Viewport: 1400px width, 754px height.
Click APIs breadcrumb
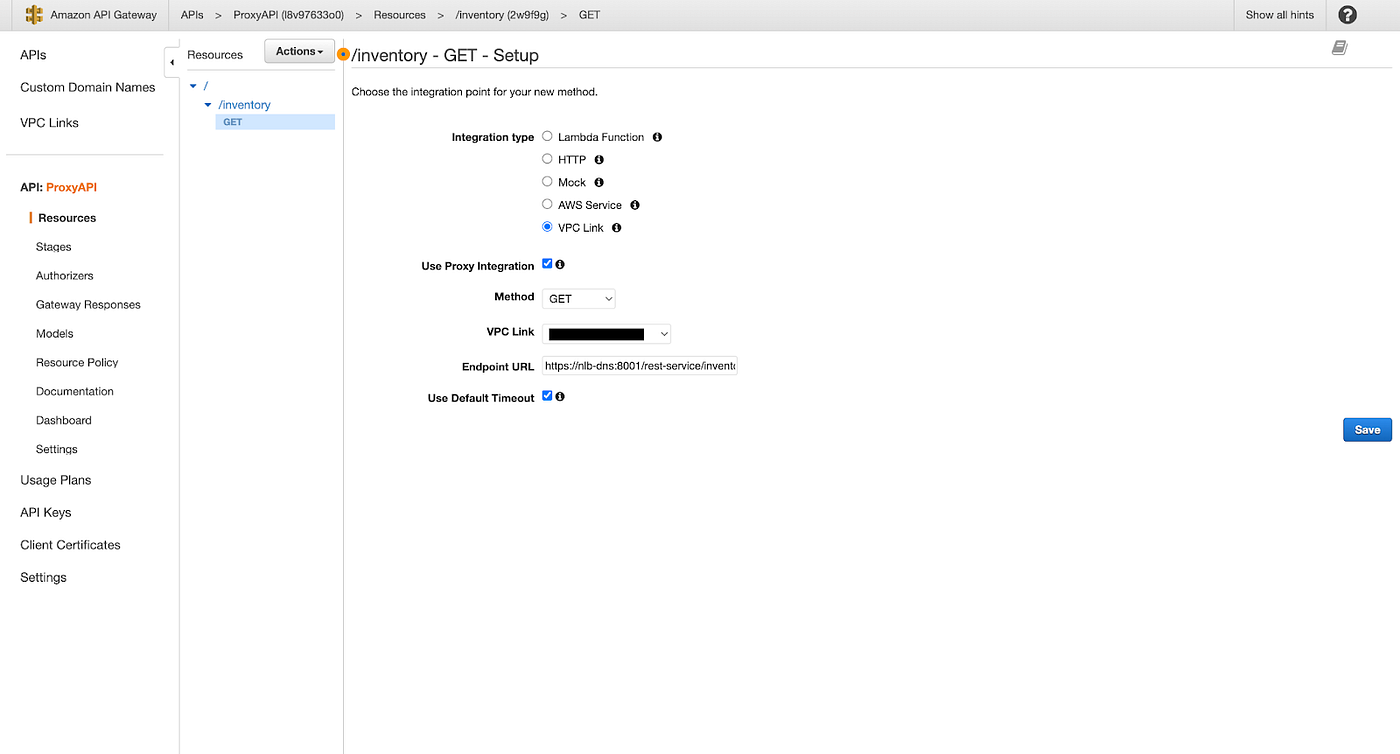coord(192,15)
